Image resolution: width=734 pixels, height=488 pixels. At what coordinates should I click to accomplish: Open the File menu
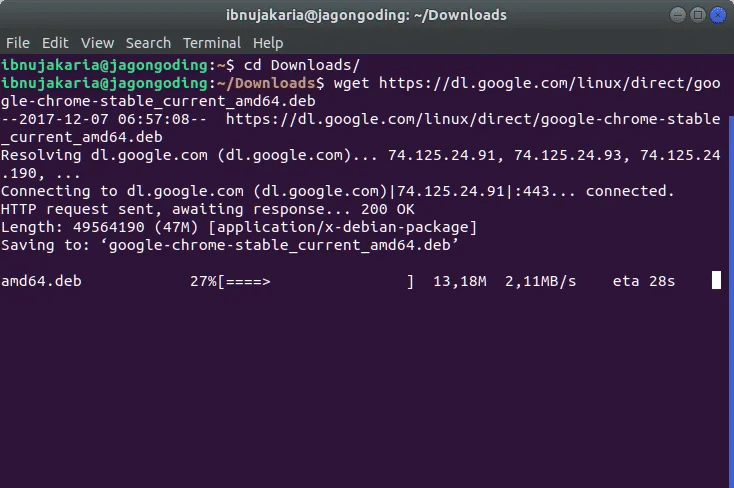tap(18, 43)
